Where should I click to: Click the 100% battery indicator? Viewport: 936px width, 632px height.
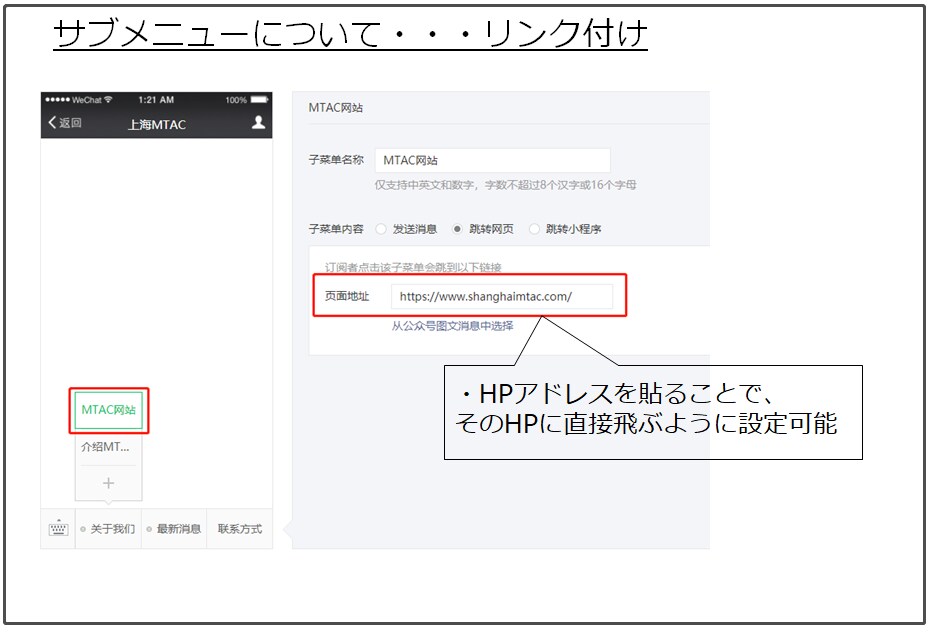[247, 100]
